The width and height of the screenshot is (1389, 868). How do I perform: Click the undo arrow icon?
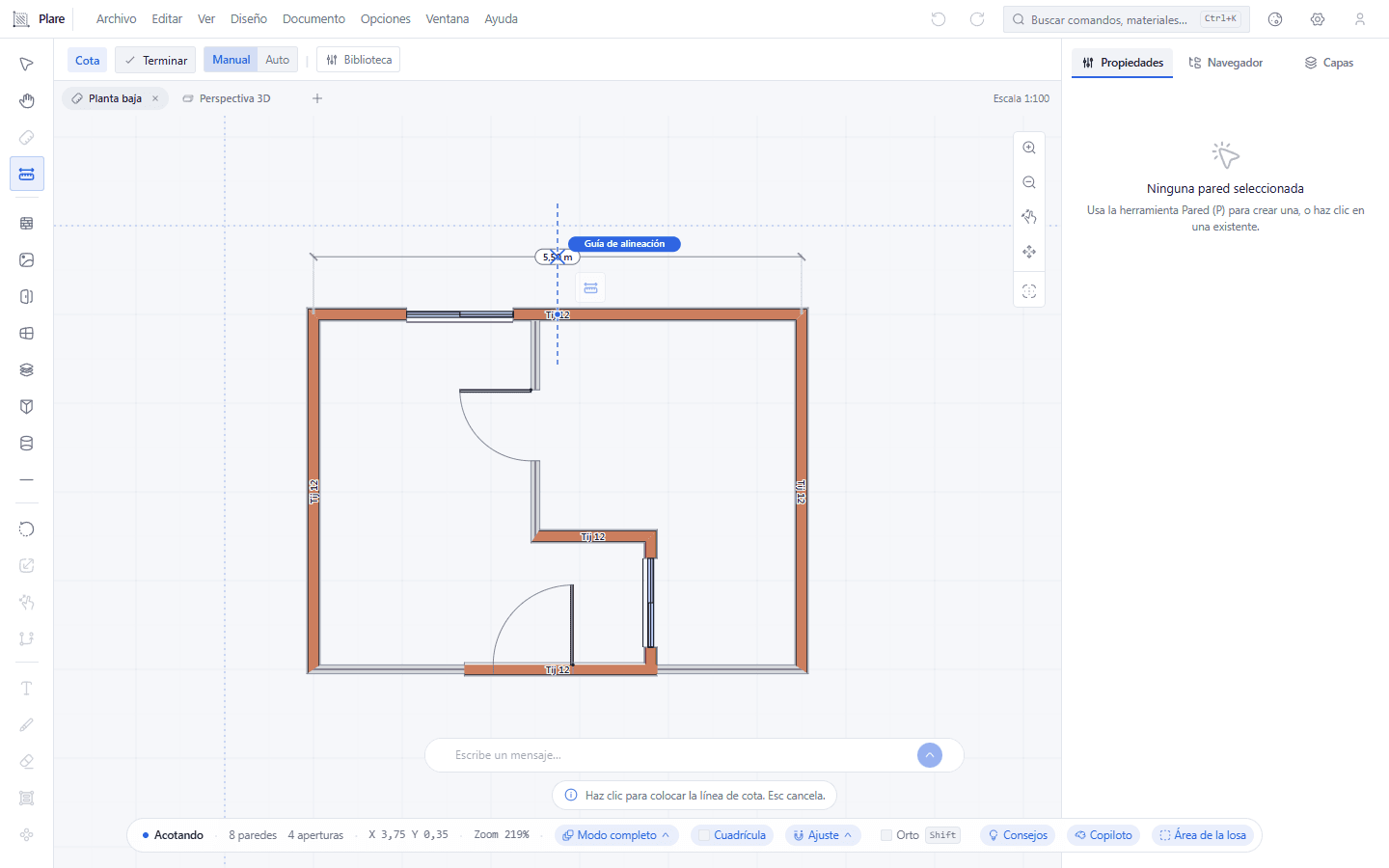[939, 19]
